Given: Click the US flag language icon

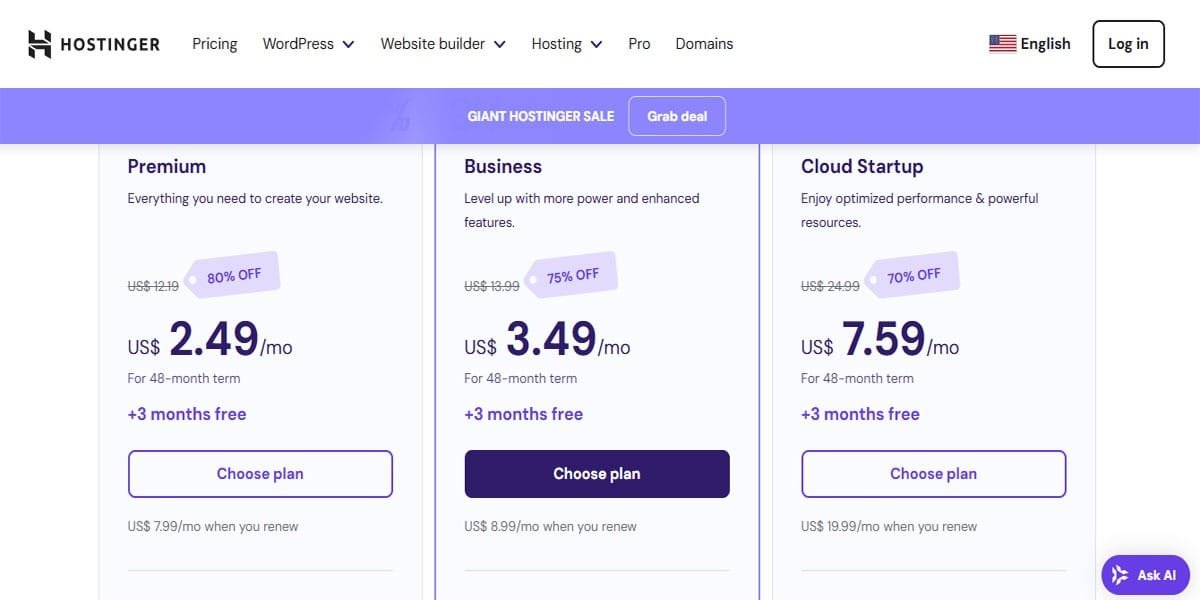Looking at the screenshot, I should point(1002,44).
